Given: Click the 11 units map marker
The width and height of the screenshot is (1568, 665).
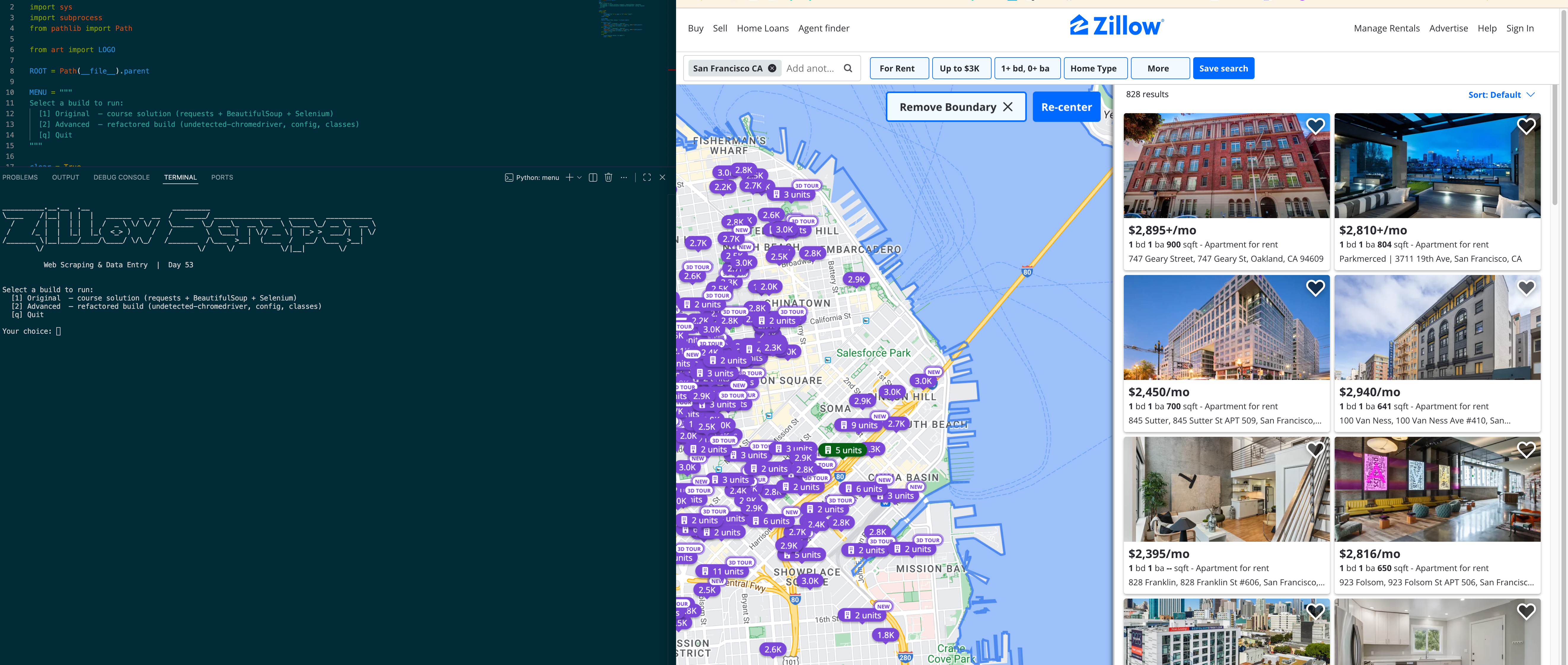Looking at the screenshot, I should click(x=722, y=571).
